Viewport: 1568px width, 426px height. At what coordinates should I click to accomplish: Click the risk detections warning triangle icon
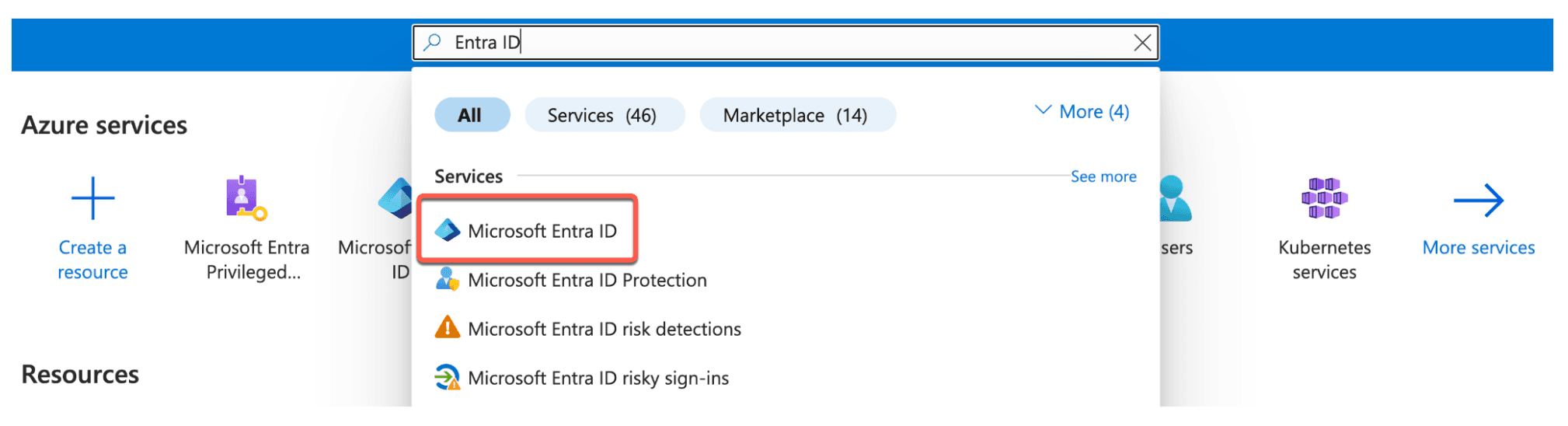click(448, 327)
